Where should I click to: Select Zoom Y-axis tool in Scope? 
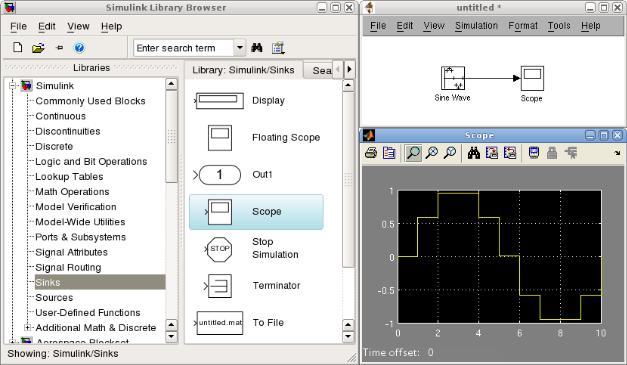(x=450, y=153)
